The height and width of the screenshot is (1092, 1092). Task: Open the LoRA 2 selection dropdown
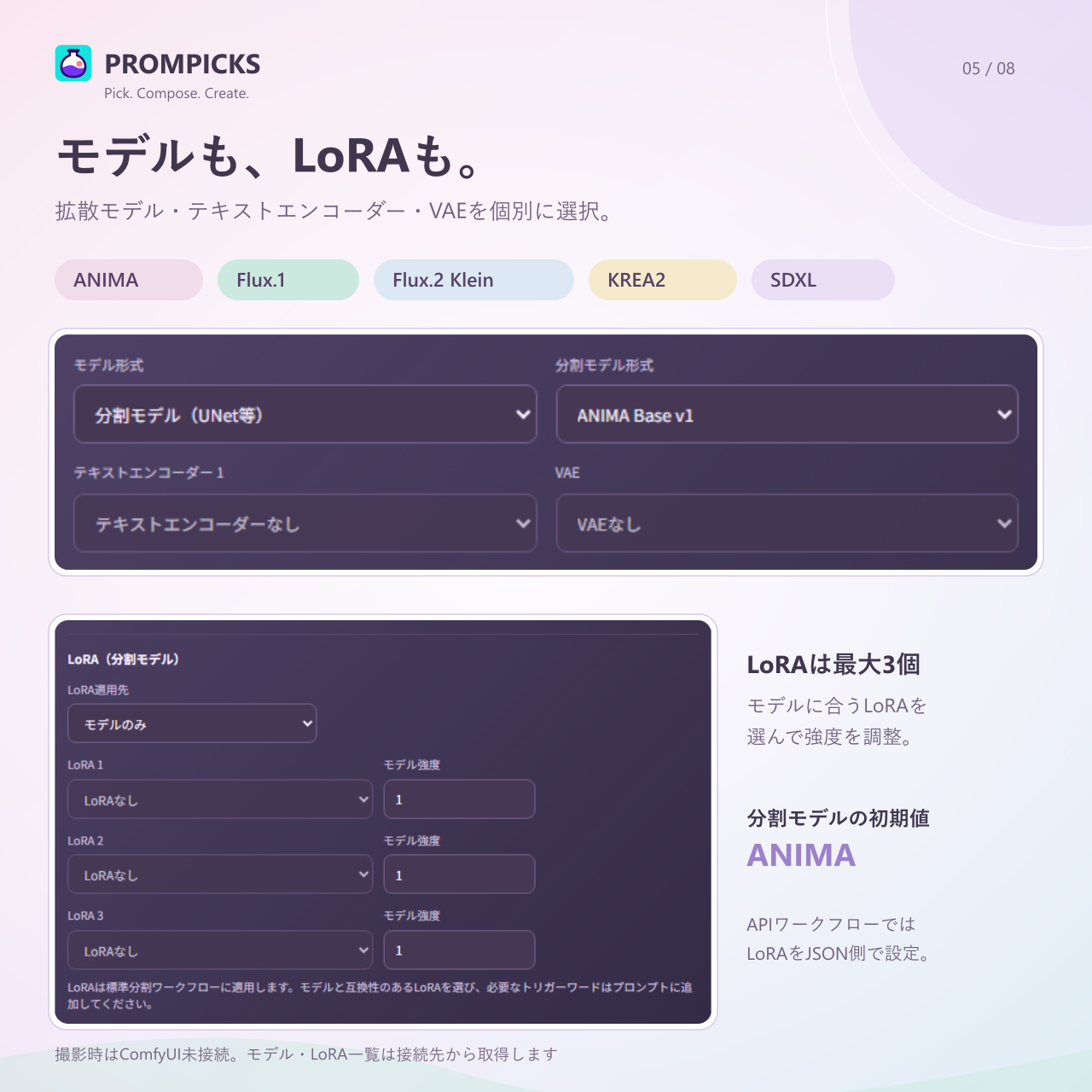(x=220, y=874)
